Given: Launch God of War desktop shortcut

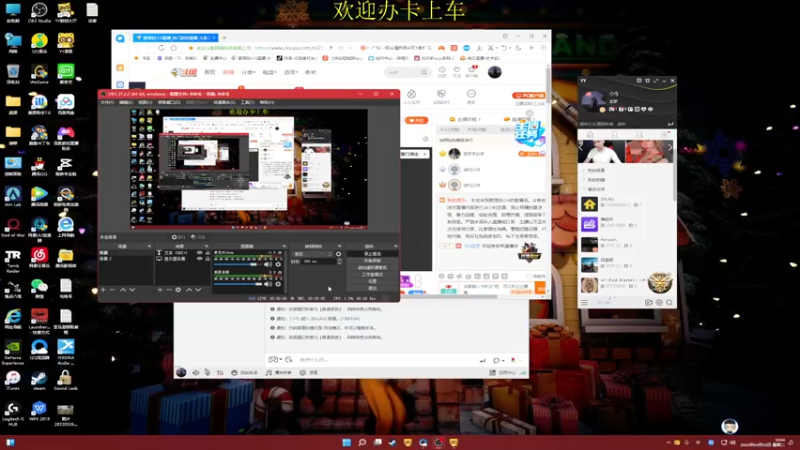Looking at the screenshot, I should 13,227.
